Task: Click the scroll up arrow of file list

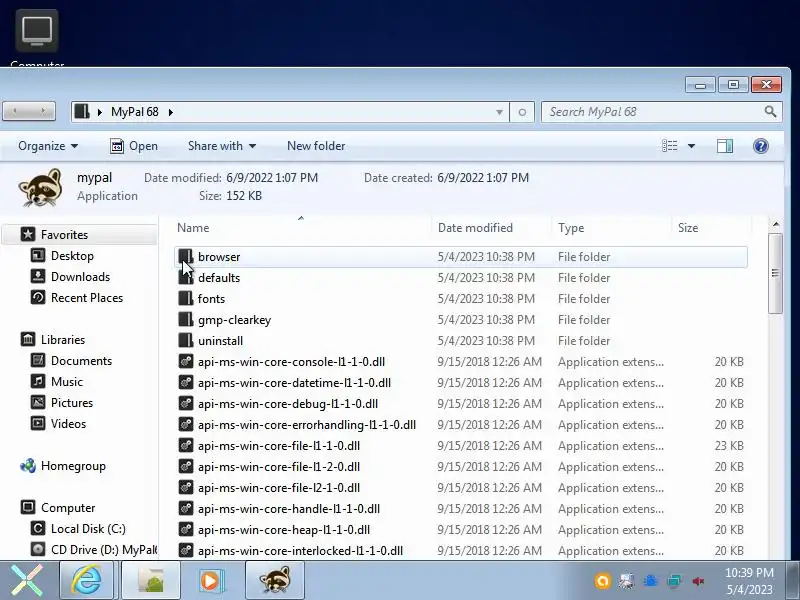Action: [x=776, y=224]
